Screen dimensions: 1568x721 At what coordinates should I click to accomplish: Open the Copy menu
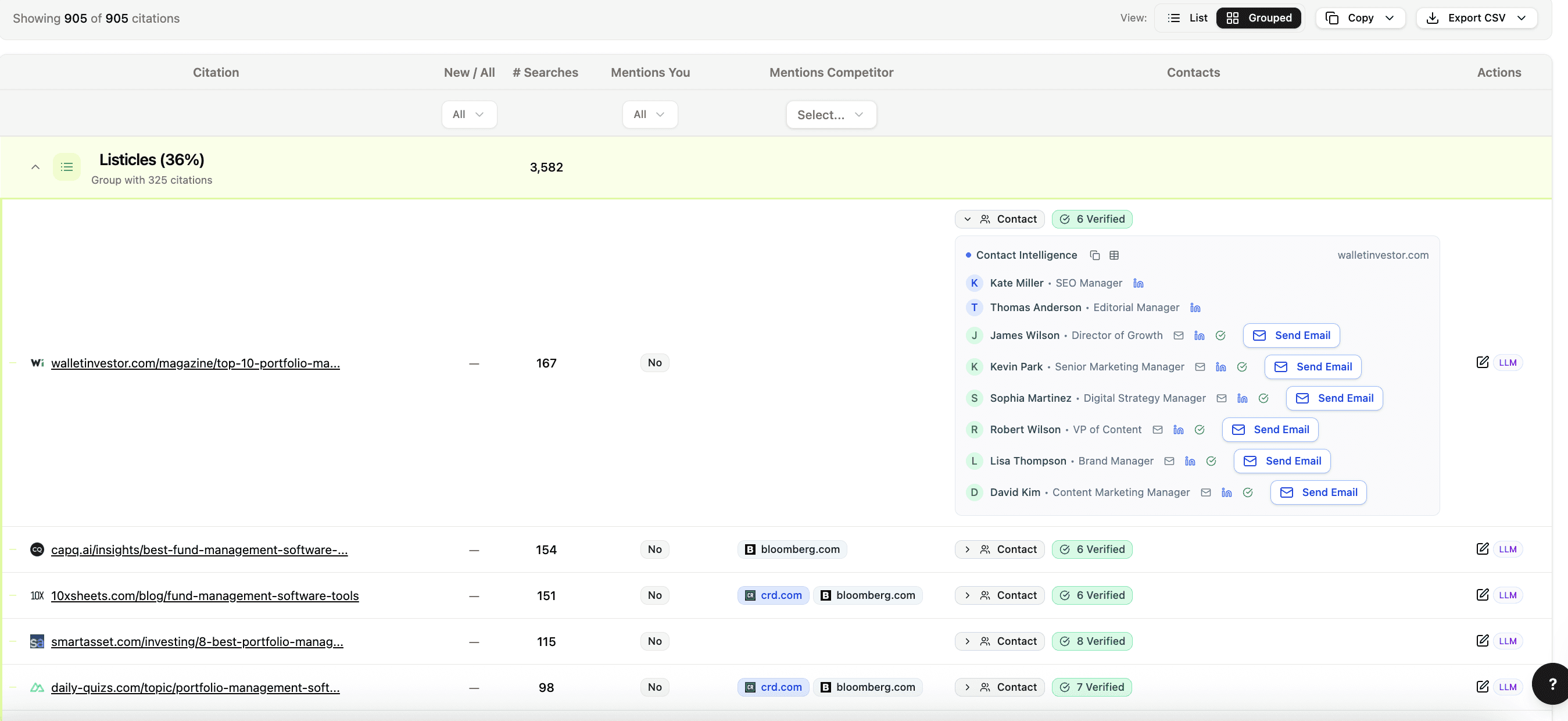point(1360,17)
